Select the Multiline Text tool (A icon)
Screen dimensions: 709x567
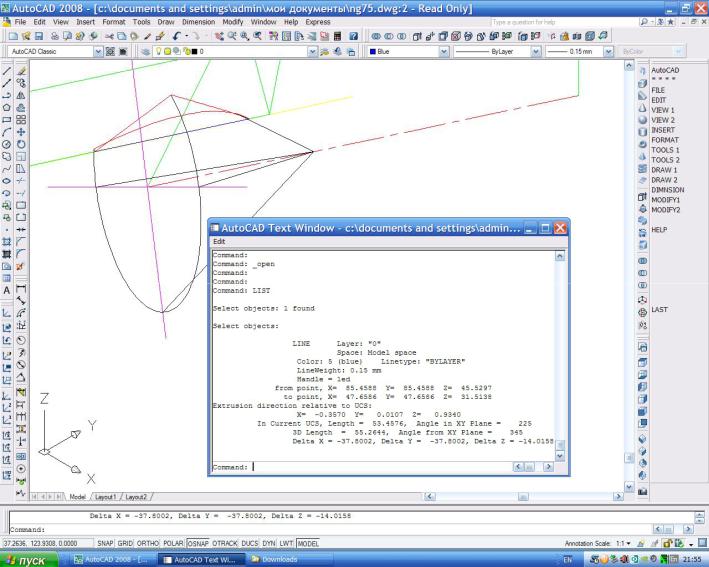(x=6, y=290)
